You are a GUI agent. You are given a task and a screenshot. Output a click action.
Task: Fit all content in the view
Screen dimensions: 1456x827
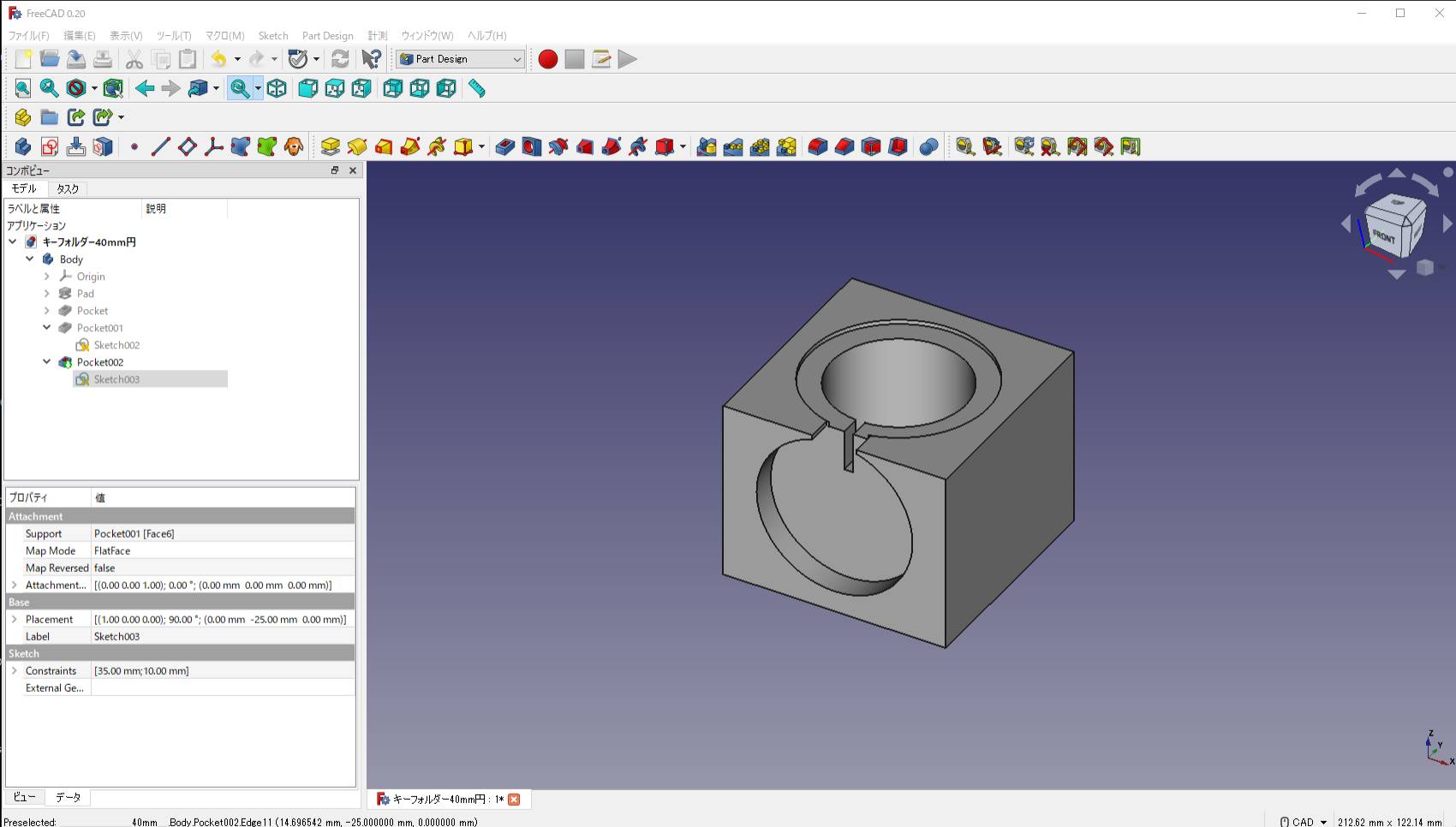click(x=23, y=88)
